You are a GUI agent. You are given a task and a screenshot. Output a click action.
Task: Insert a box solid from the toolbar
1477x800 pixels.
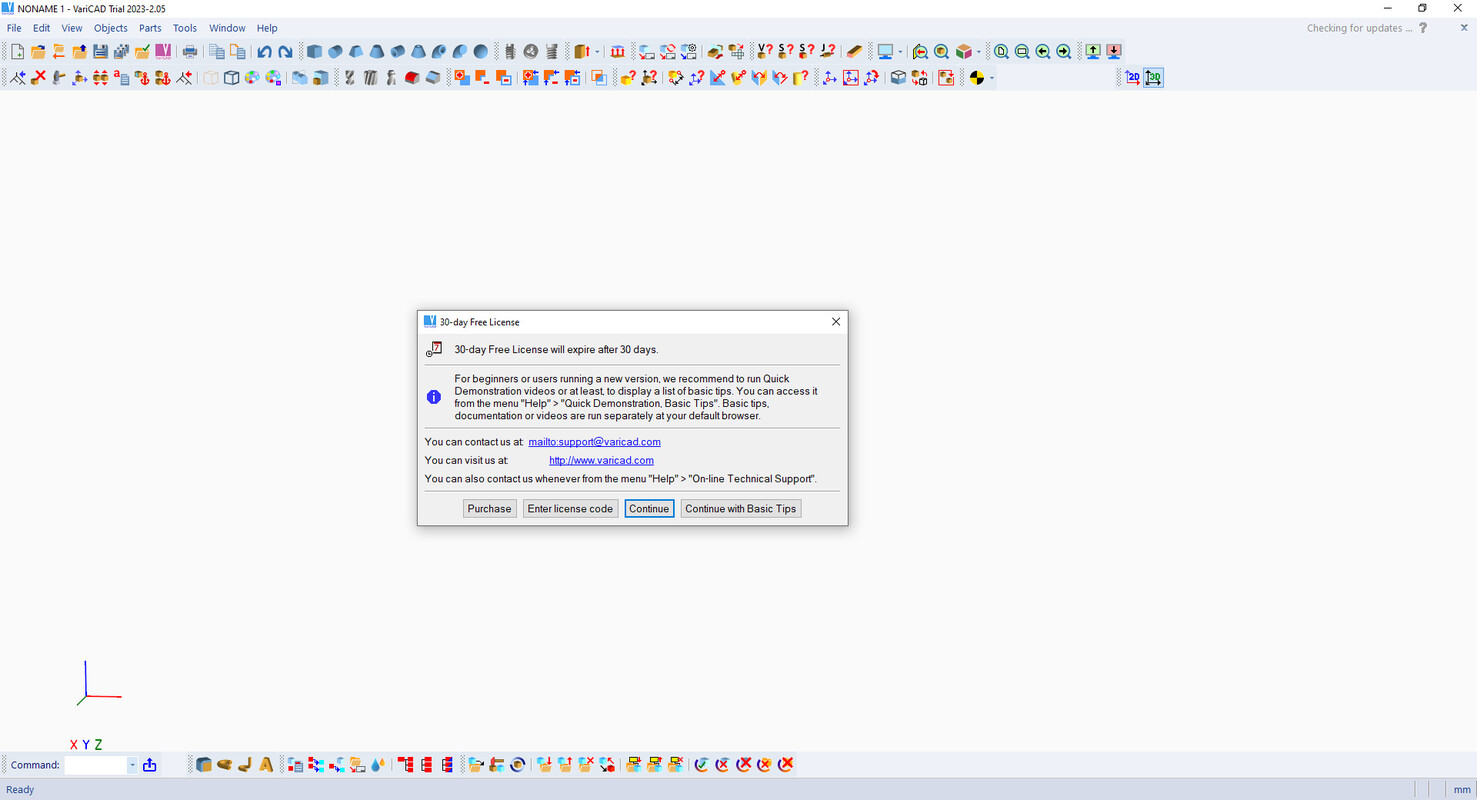(x=314, y=52)
